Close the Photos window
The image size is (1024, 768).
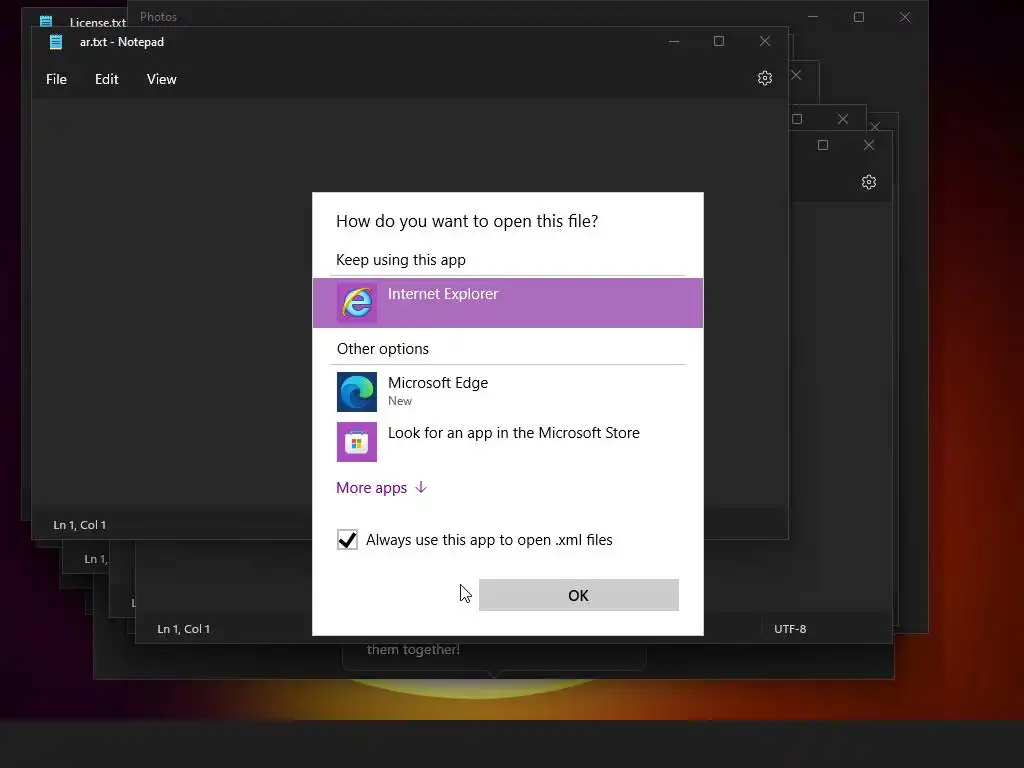[904, 17]
